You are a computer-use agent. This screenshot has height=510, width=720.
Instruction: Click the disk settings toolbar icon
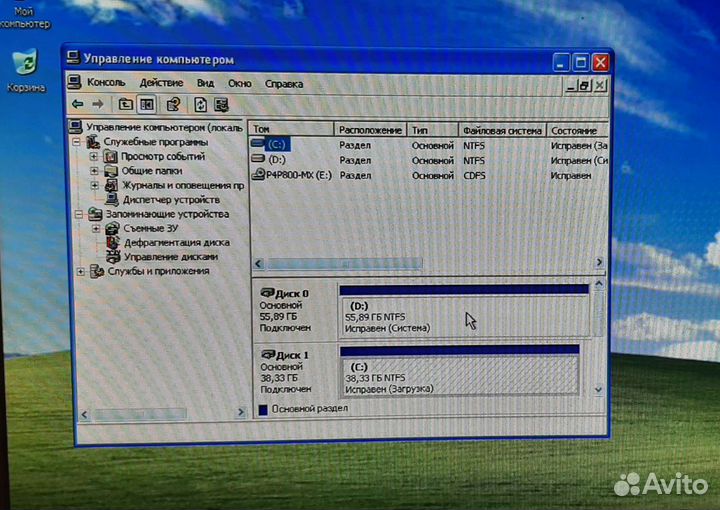[221, 105]
